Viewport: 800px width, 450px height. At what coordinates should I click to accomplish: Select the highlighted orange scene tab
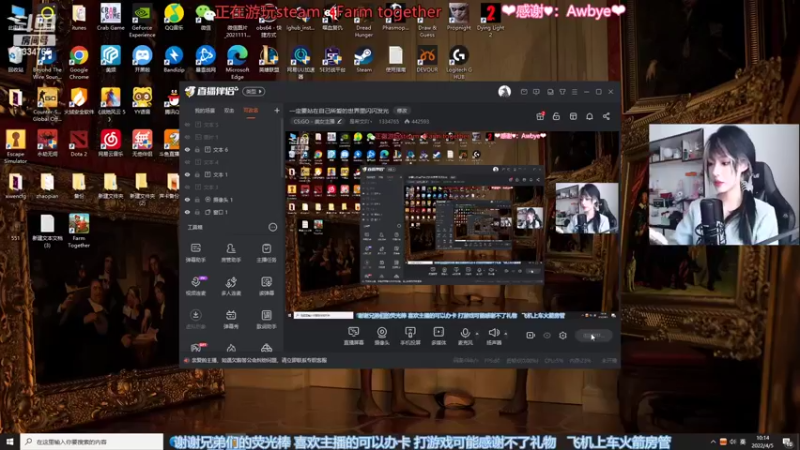coord(251,110)
